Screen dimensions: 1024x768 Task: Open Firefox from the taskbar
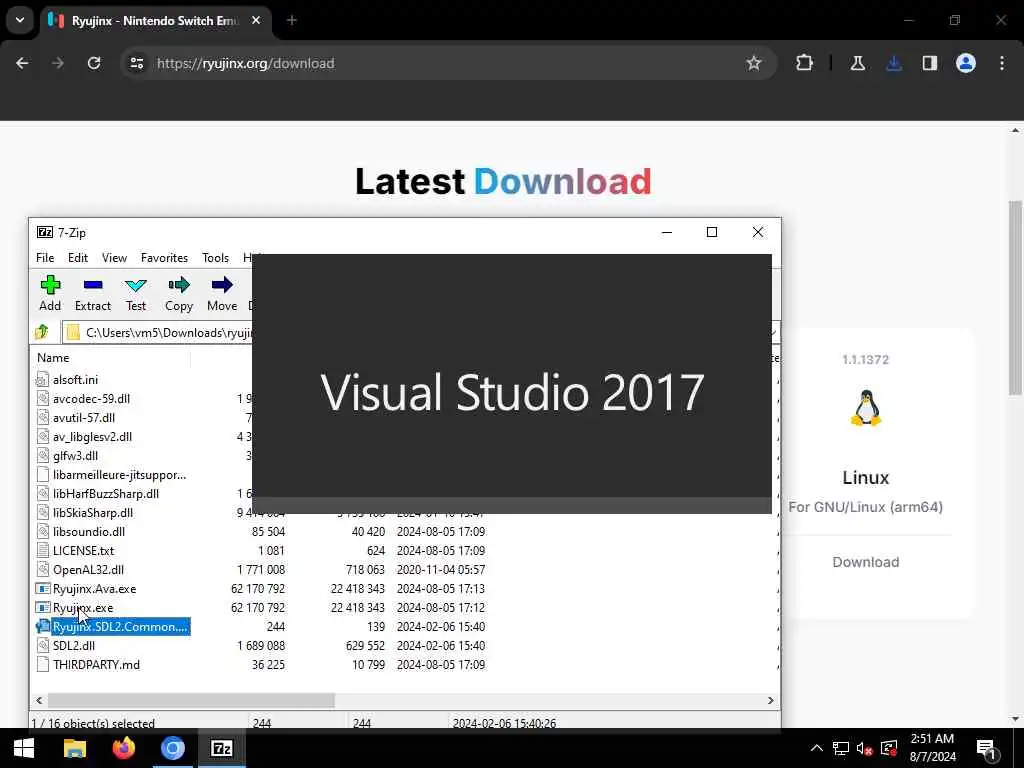(123, 748)
